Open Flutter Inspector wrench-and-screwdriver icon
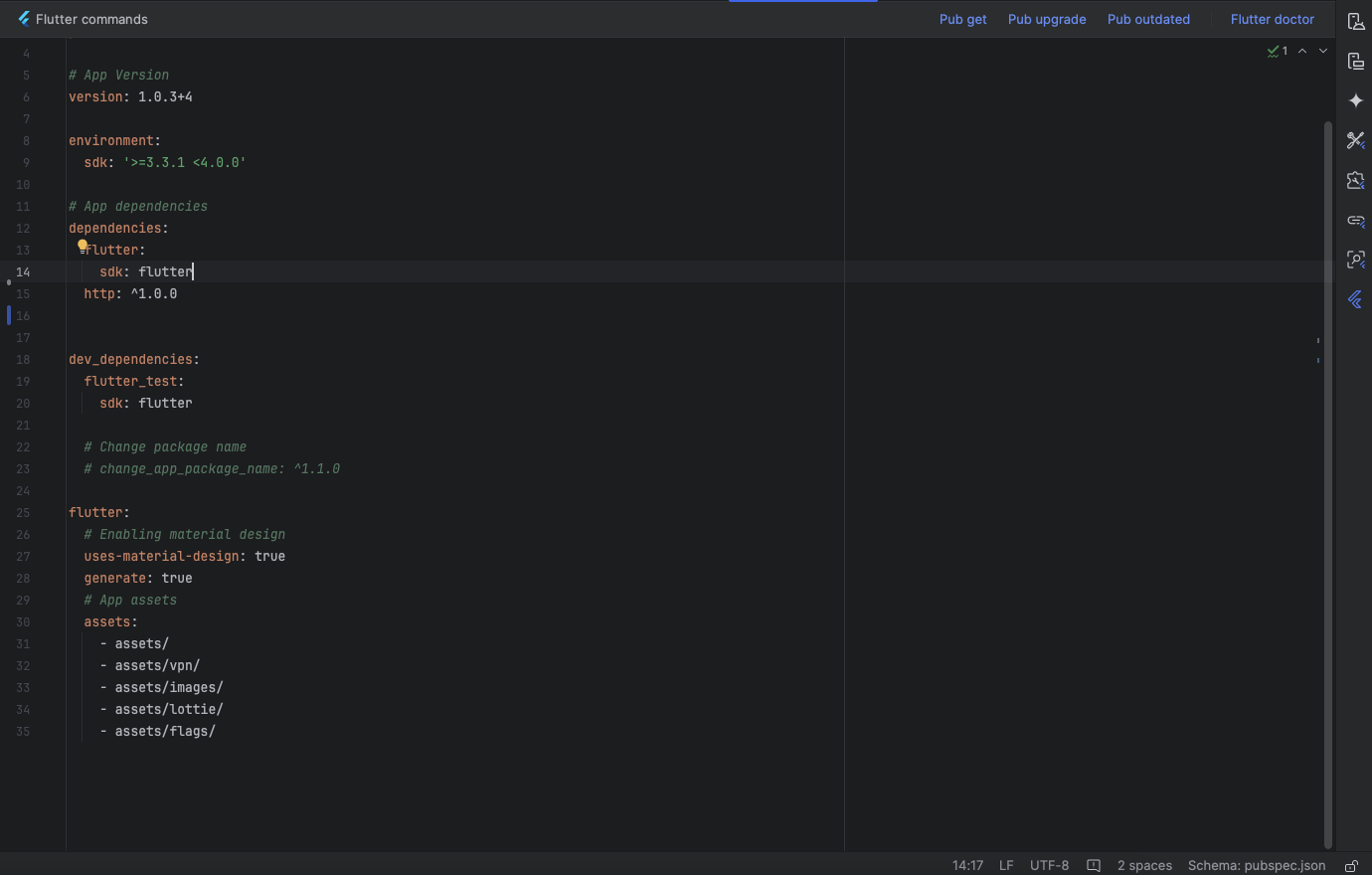The height and width of the screenshot is (875, 1372). click(x=1355, y=141)
